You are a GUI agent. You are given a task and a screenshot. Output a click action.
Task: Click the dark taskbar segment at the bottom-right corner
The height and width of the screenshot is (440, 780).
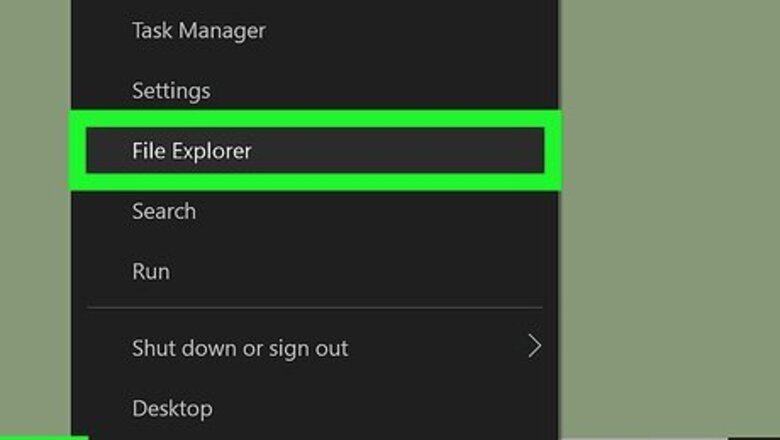(755, 437)
